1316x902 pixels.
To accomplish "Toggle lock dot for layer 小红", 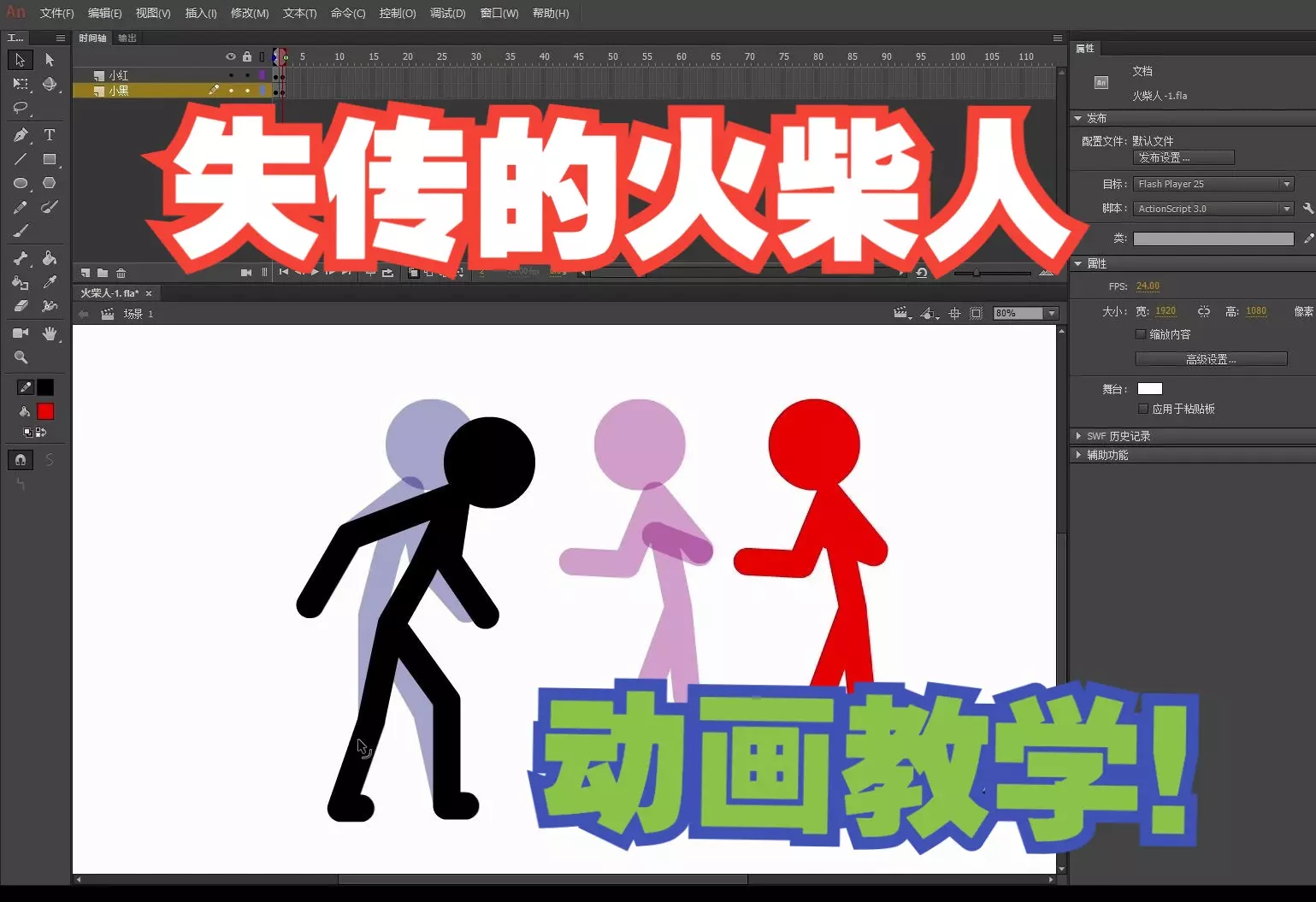I will click(x=247, y=75).
